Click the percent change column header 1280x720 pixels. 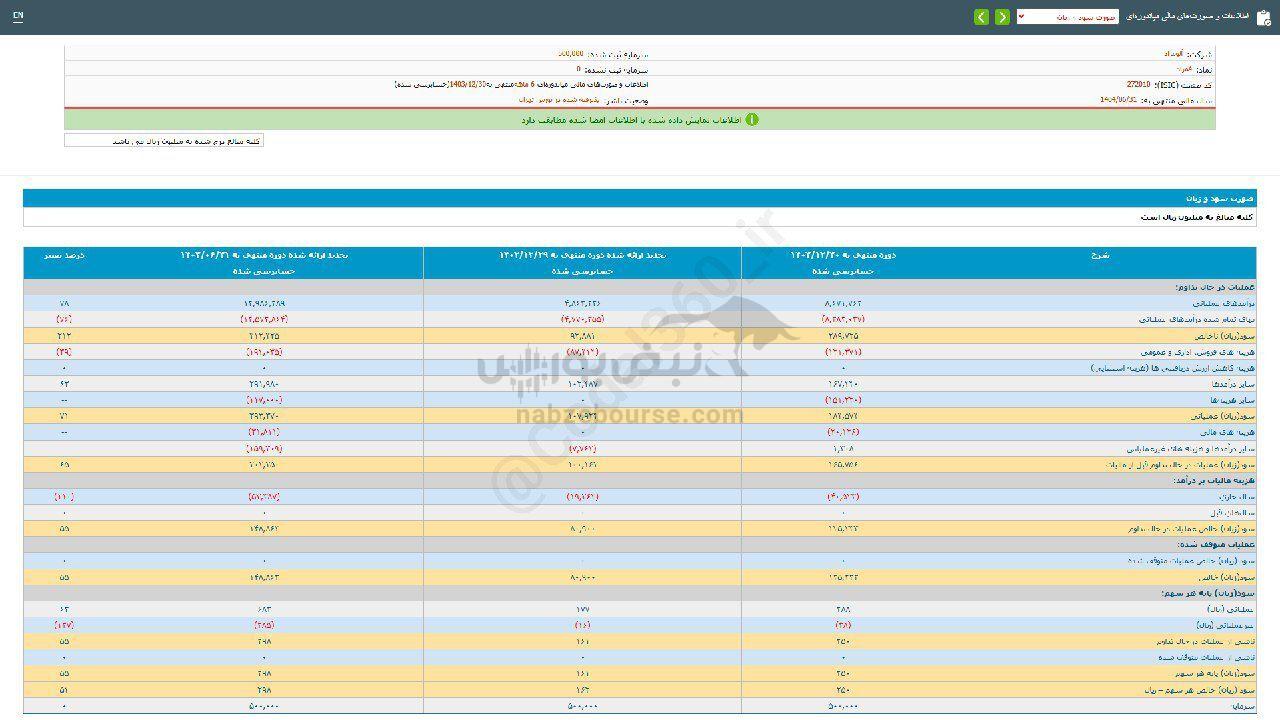point(64,256)
